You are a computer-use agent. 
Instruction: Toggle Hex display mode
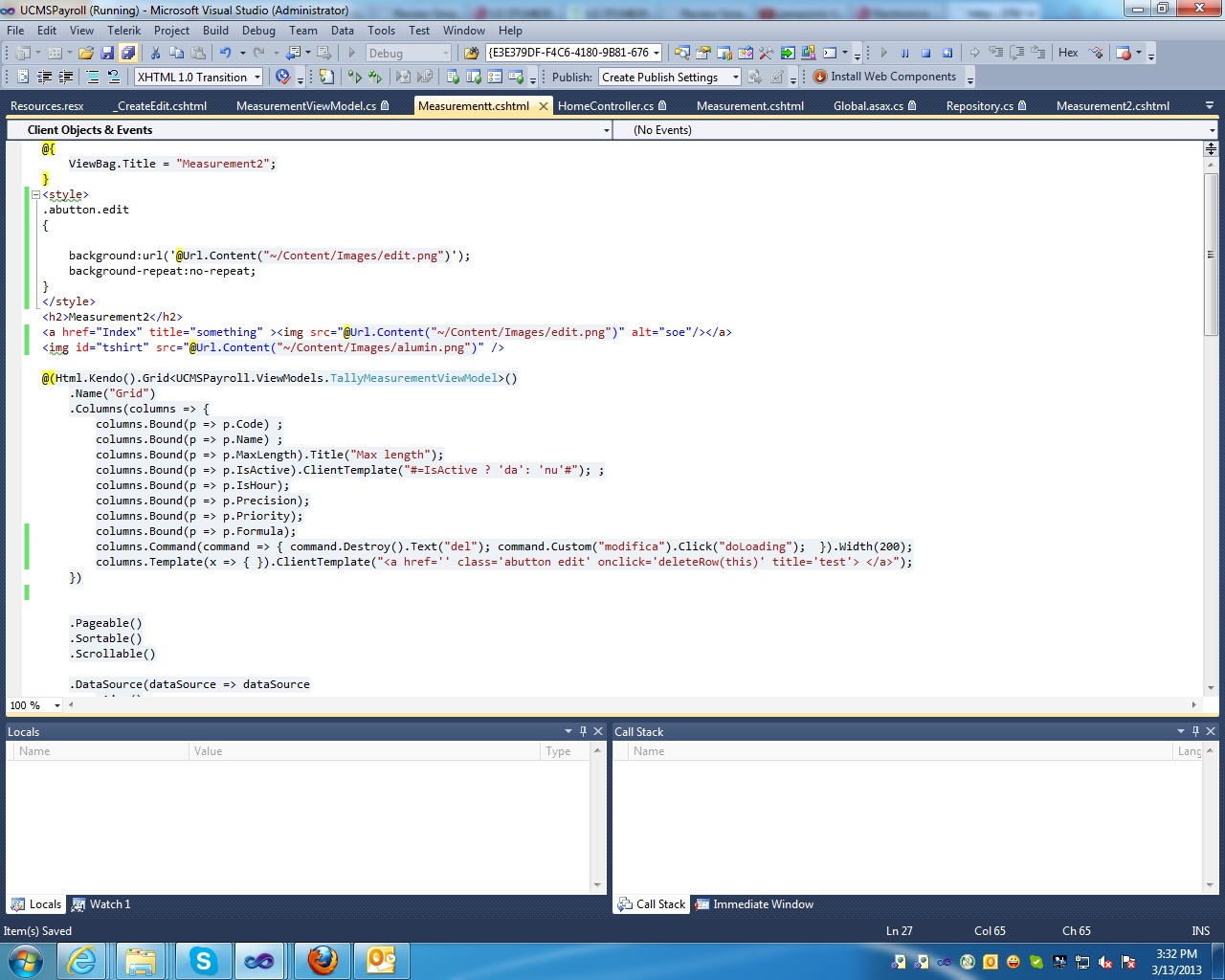(x=1068, y=54)
